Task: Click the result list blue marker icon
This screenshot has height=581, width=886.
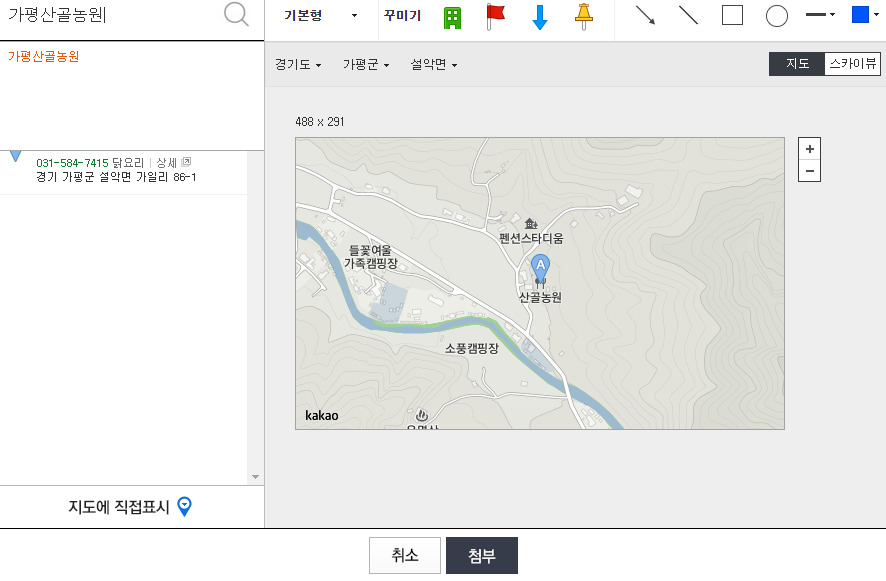Action: click(16, 157)
